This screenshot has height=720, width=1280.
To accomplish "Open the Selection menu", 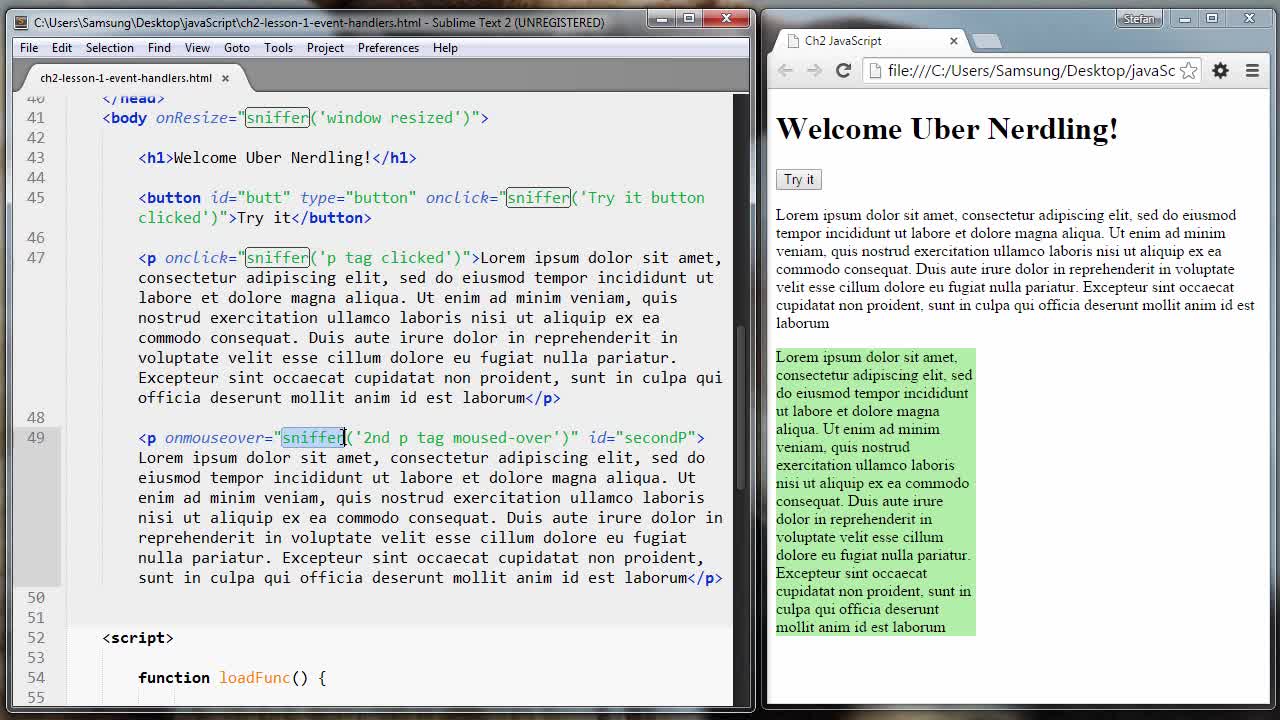I will pos(109,48).
